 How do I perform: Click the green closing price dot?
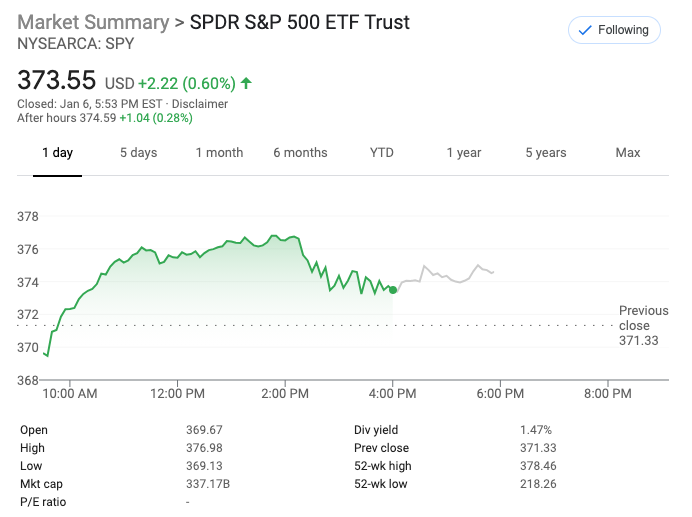coord(393,290)
